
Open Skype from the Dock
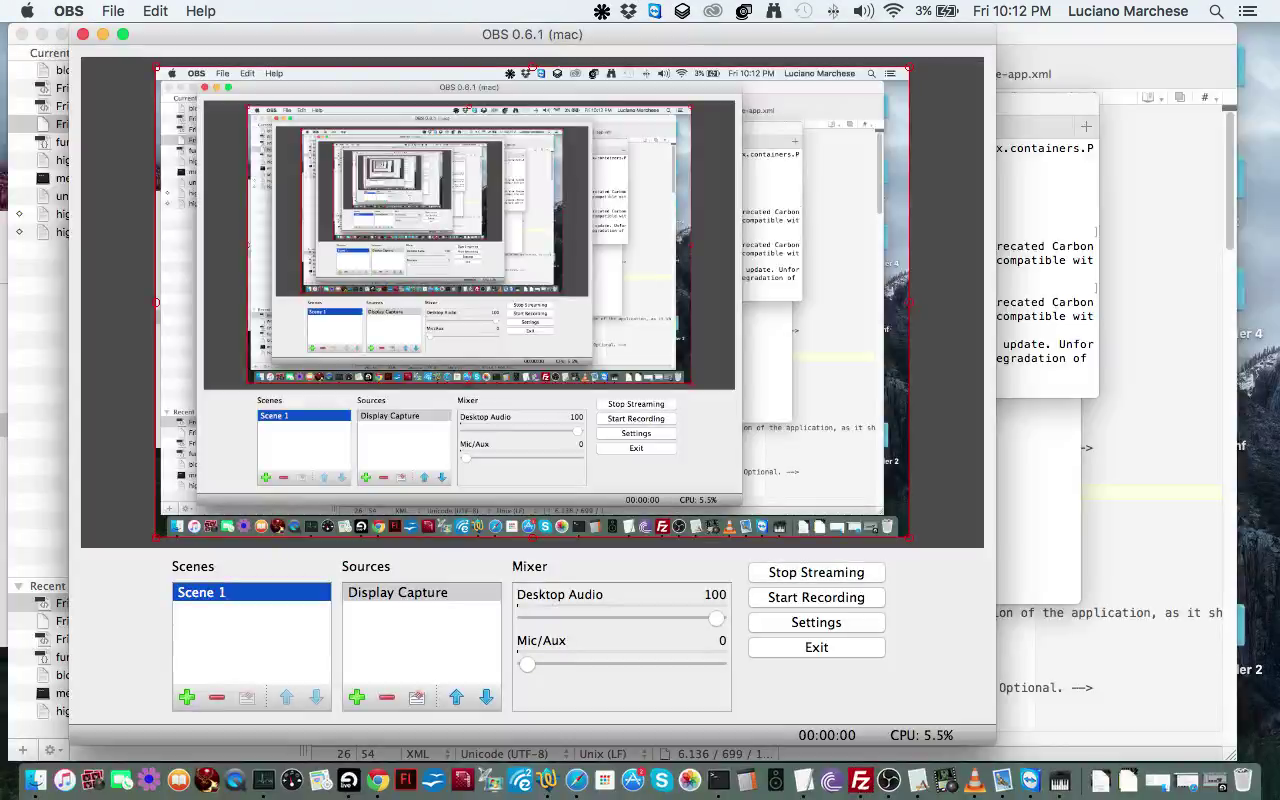[661, 780]
